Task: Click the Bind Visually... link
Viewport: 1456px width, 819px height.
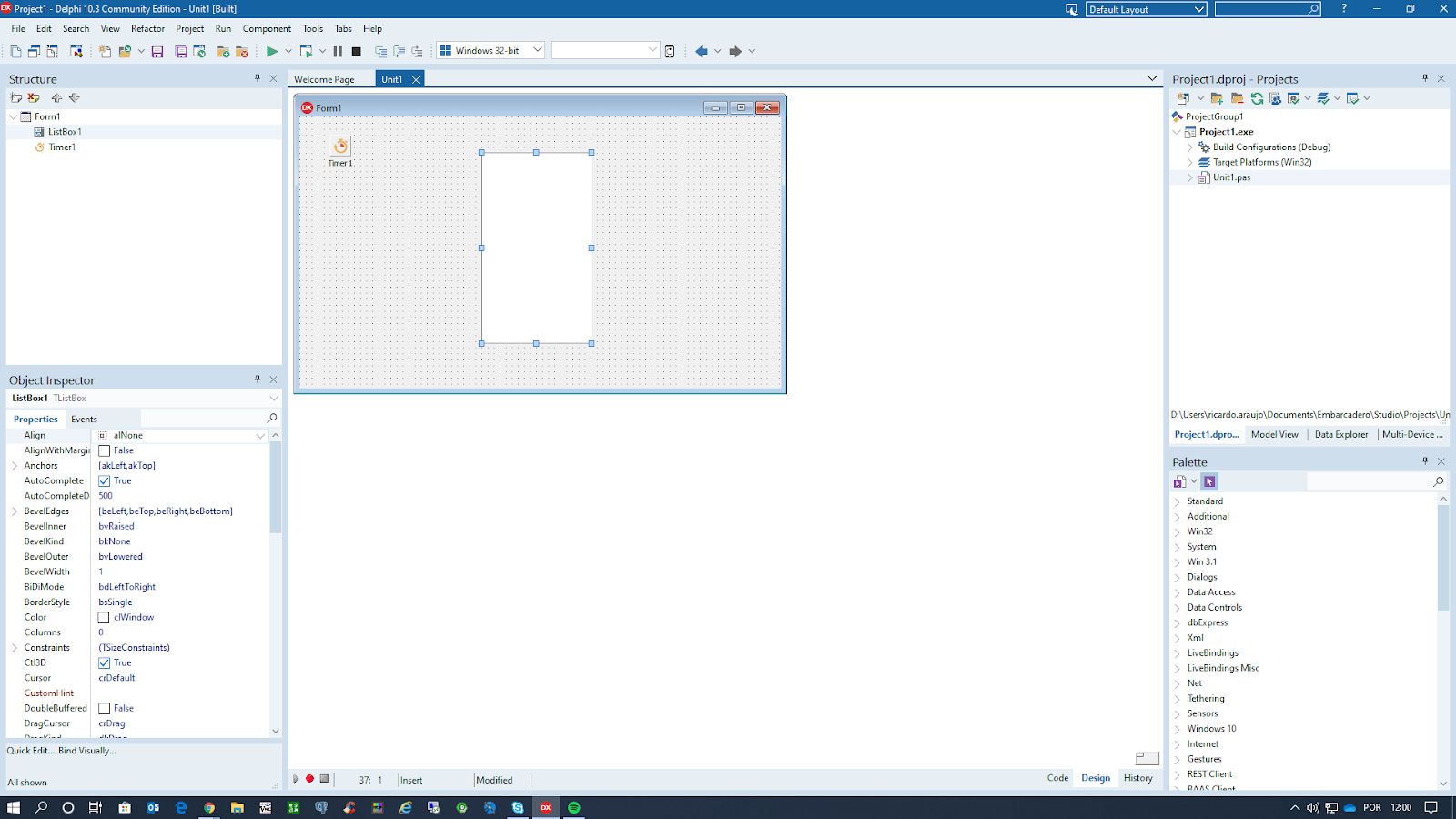Action: [87, 751]
